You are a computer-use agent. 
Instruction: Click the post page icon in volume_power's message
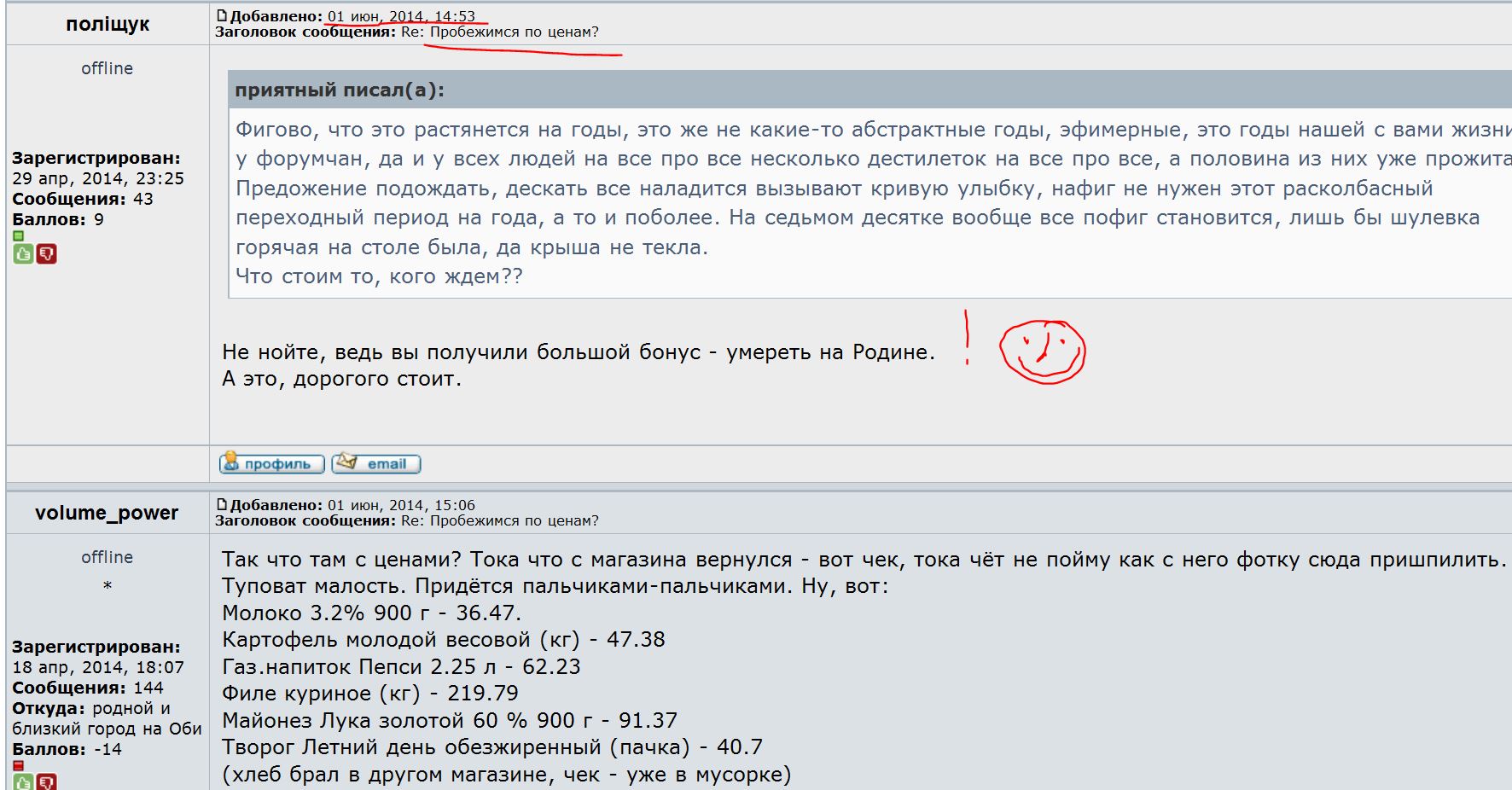pyautogui.click(x=222, y=505)
